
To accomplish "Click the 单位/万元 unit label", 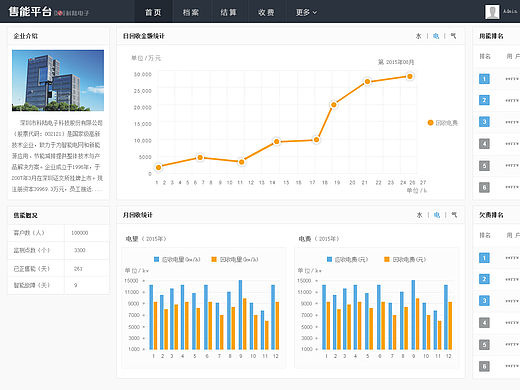I will [146, 58].
